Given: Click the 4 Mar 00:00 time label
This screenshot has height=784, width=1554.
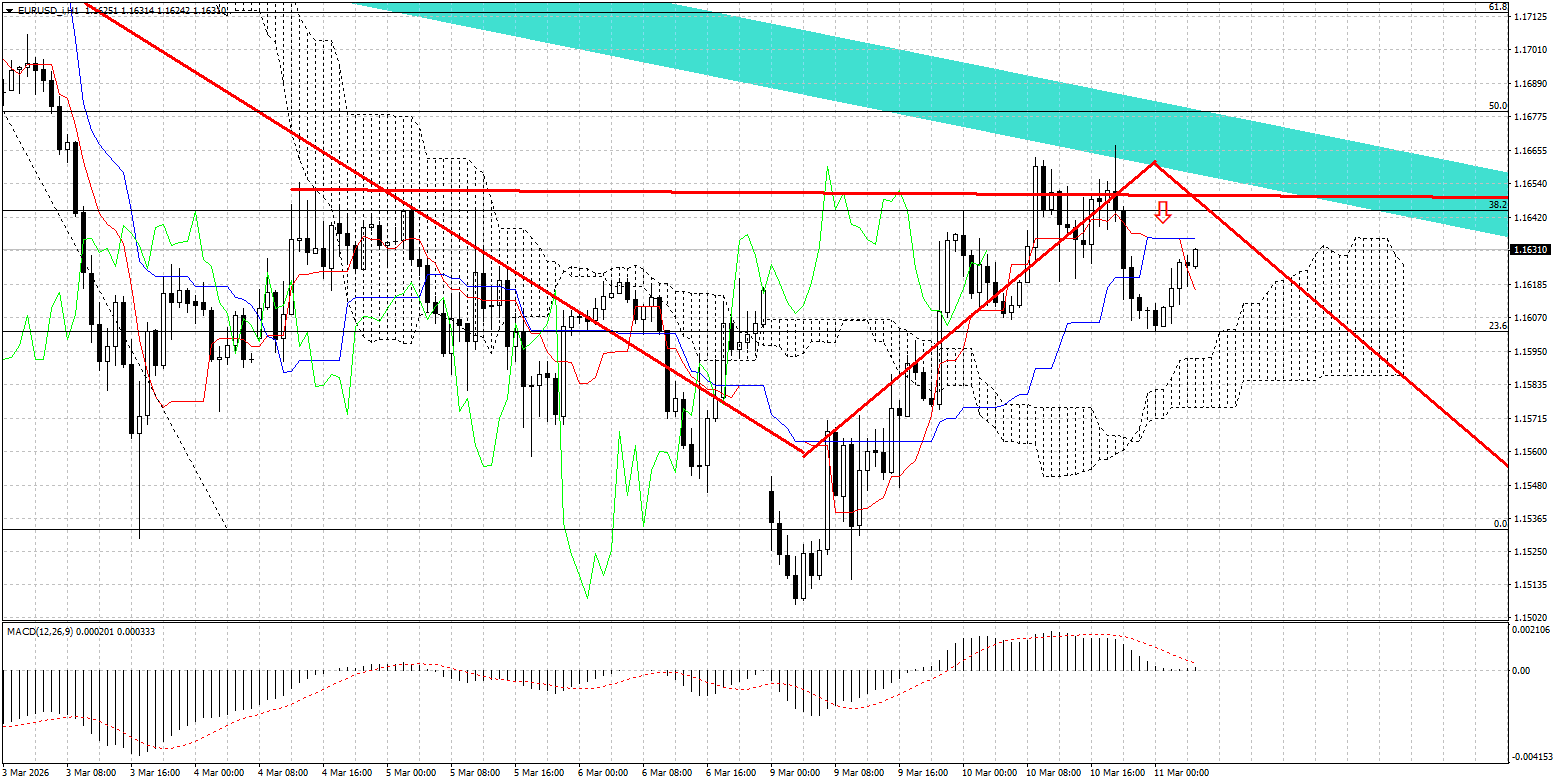Looking at the screenshot, I should (x=219, y=773).
